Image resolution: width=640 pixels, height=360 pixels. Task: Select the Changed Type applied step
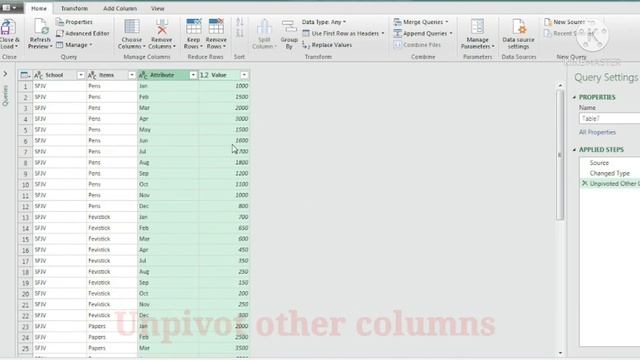[609, 173]
